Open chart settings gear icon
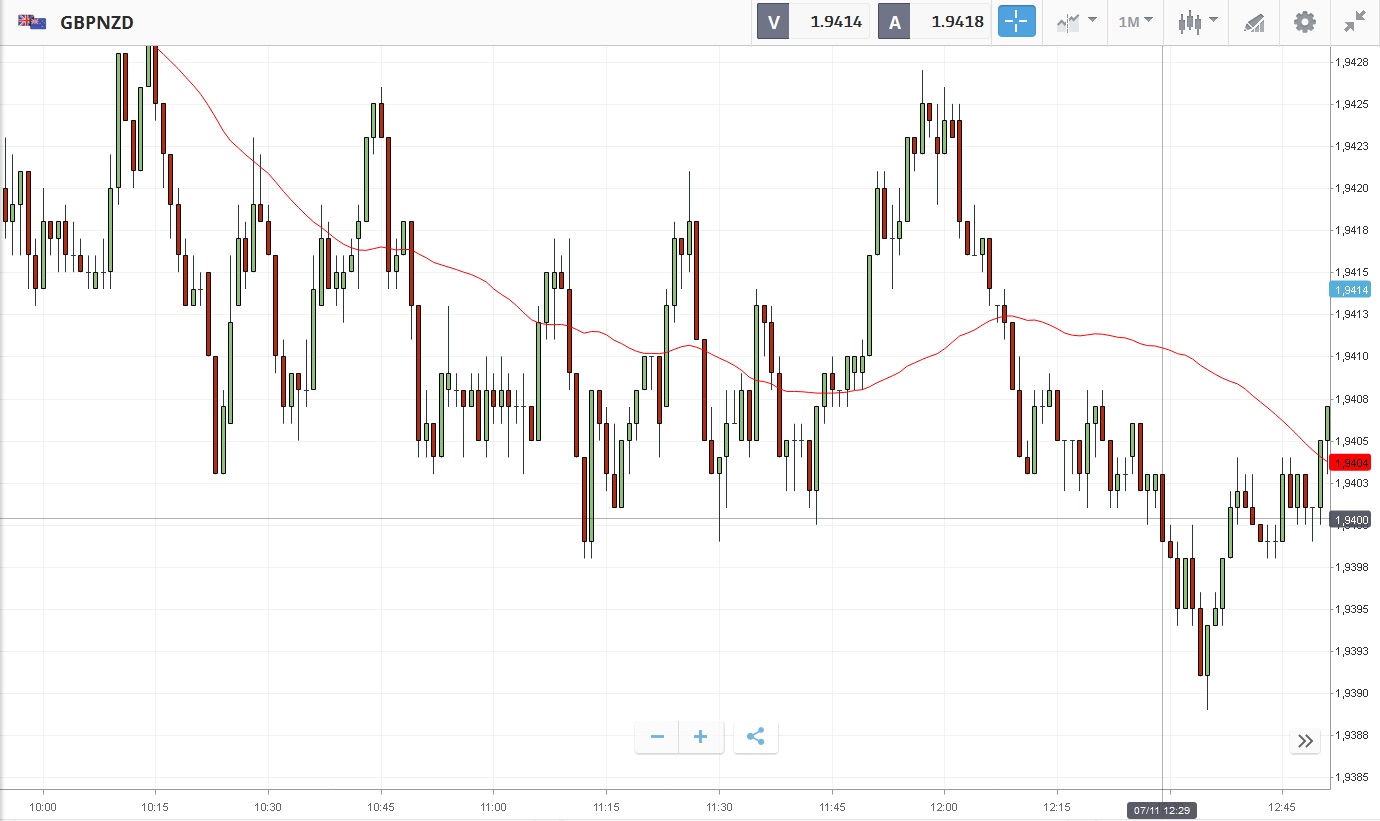This screenshot has height=821, width=1380. [1305, 21]
